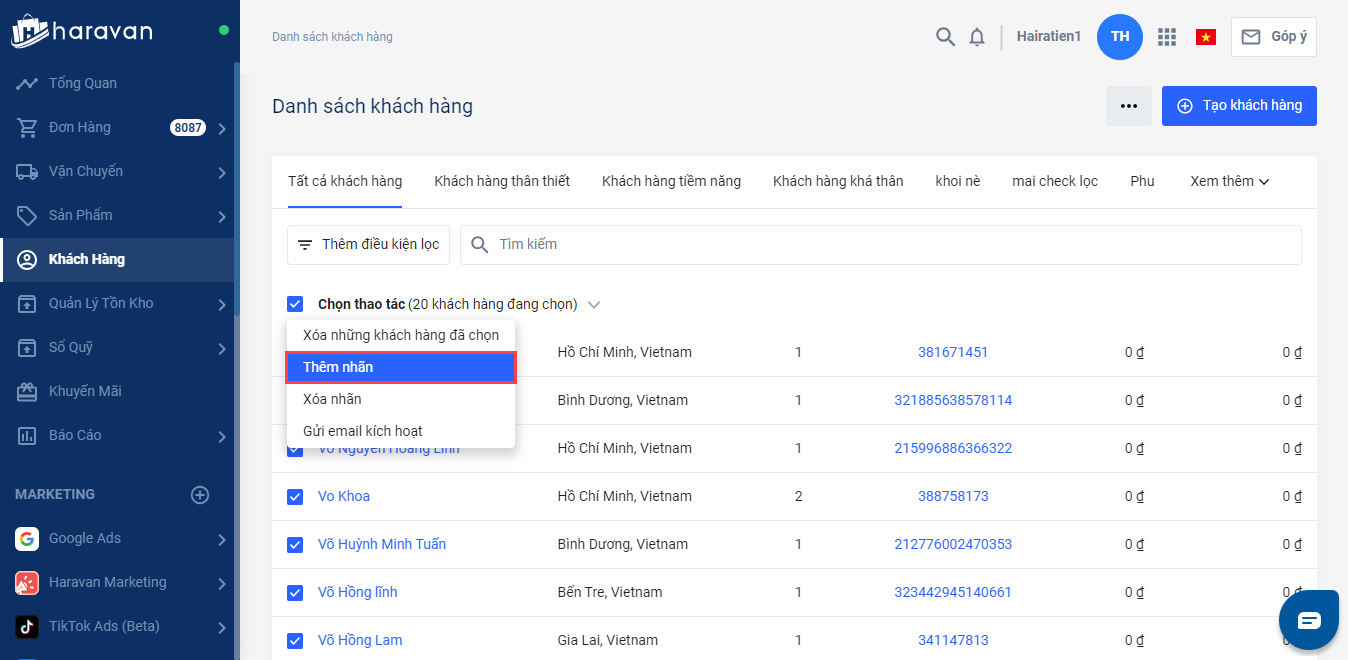1348x660 pixels.
Task: Open customer Võ Huỳnh Minh Tuấn
Action: coord(382,545)
